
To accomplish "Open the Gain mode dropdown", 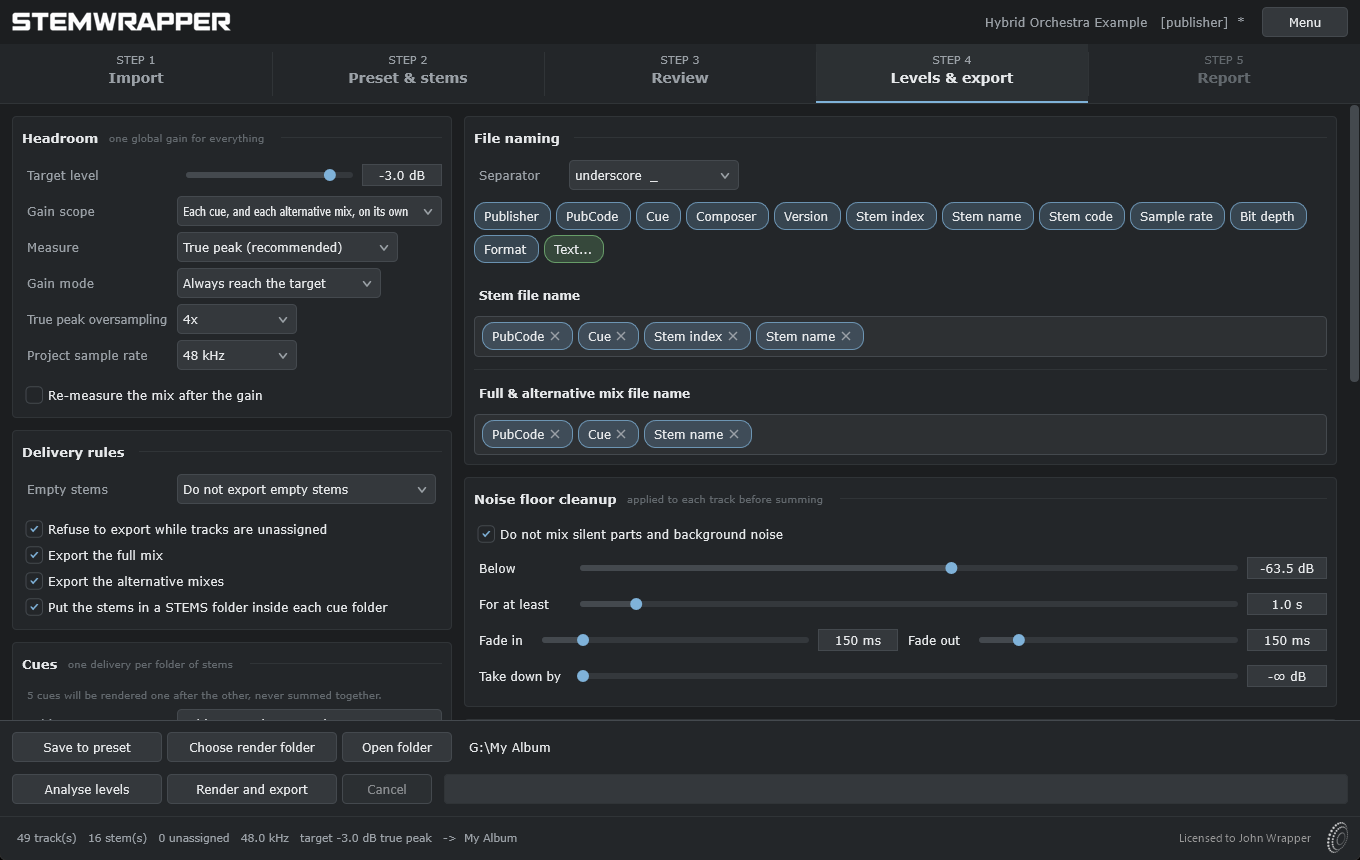I will pyautogui.click(x=278, y=283).
